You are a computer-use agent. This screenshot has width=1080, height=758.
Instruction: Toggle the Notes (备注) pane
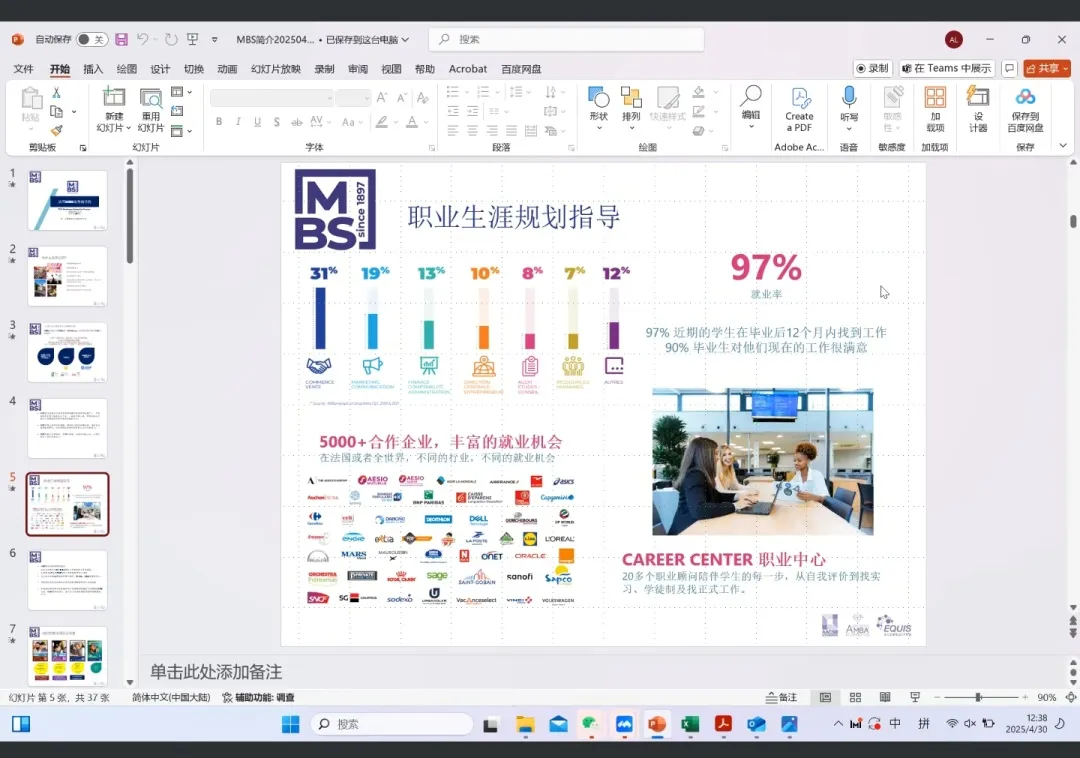[781, 697]
